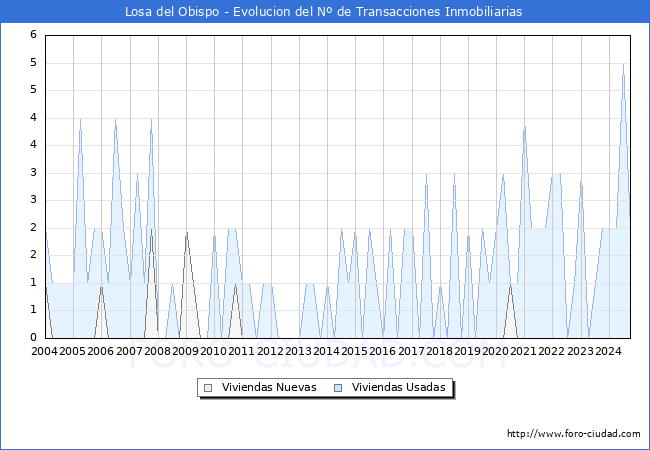Click the 2024 x-axis label
The image size is (650, 450).
click(x=609, y=351)
